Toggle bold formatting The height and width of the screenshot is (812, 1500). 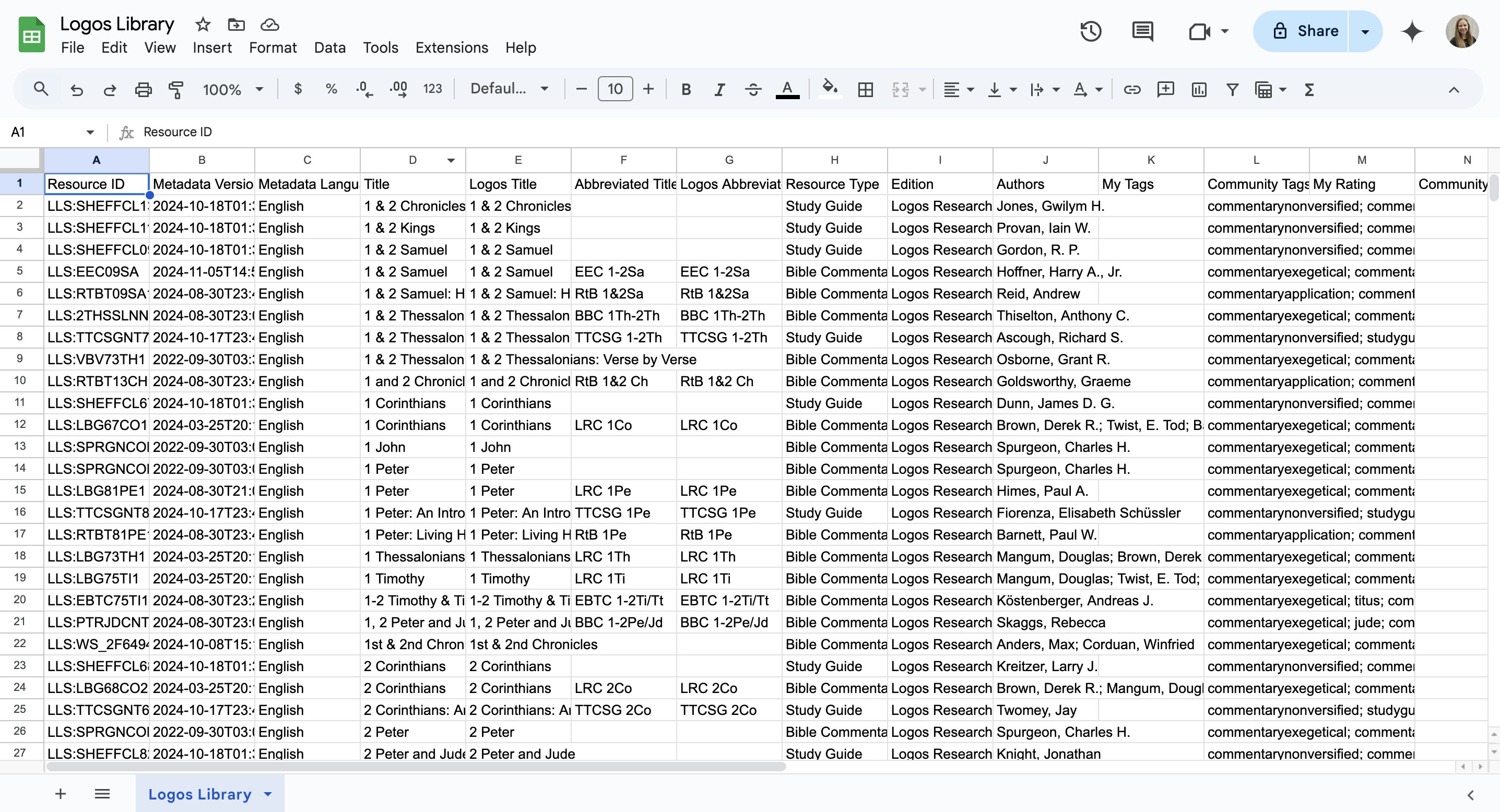686,89
